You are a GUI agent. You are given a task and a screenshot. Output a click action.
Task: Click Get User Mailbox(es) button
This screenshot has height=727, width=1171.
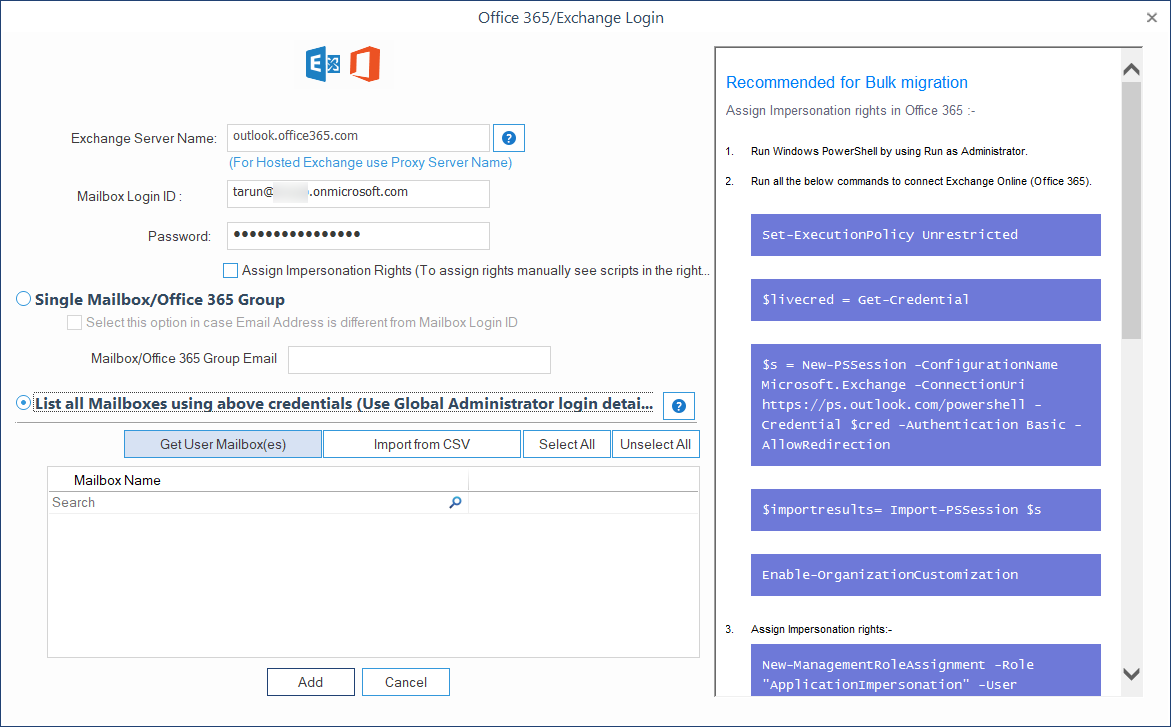[223, 444]
